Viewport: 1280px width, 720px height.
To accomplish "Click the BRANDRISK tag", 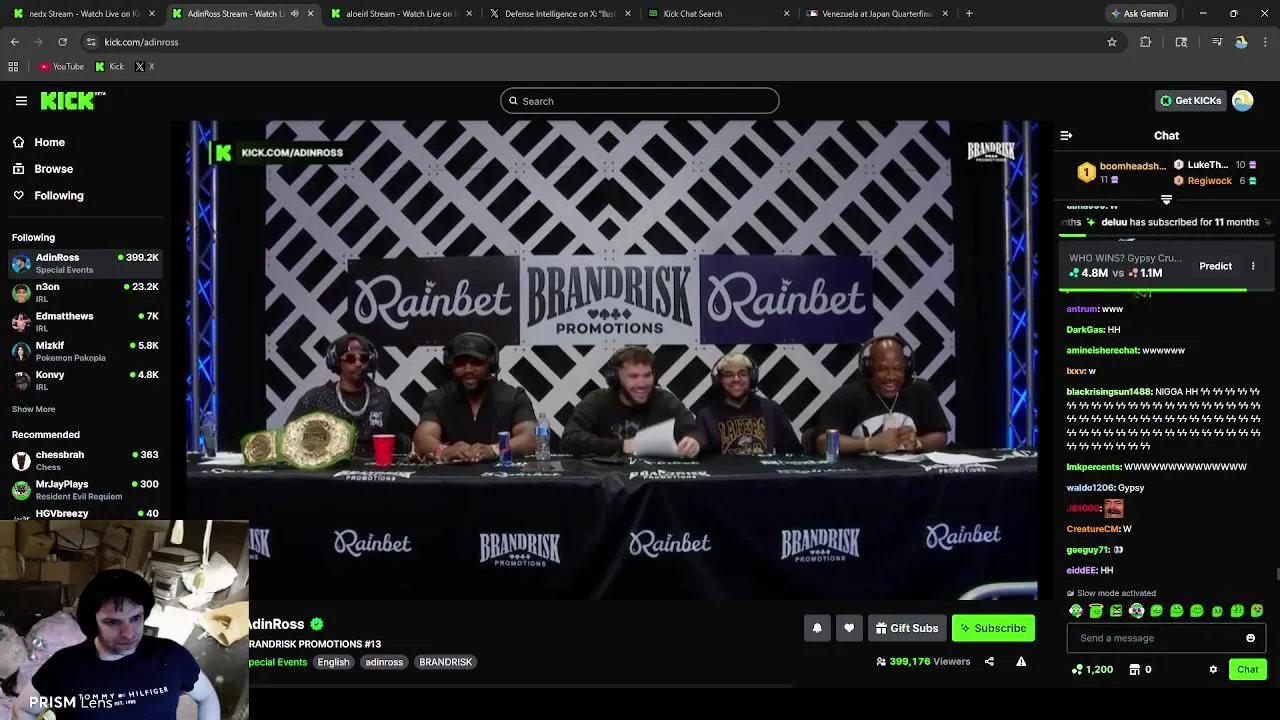I will (445, 662).
